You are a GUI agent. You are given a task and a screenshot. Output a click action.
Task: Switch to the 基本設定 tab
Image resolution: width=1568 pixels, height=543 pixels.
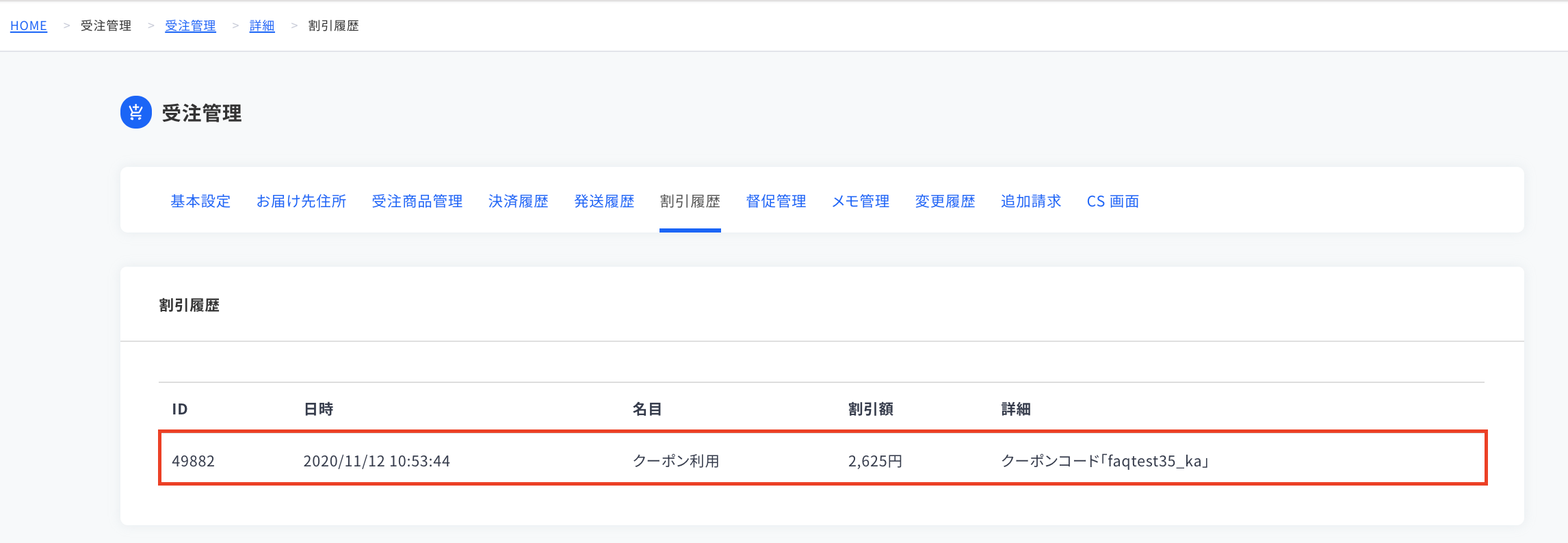click(x=200, y=201)
